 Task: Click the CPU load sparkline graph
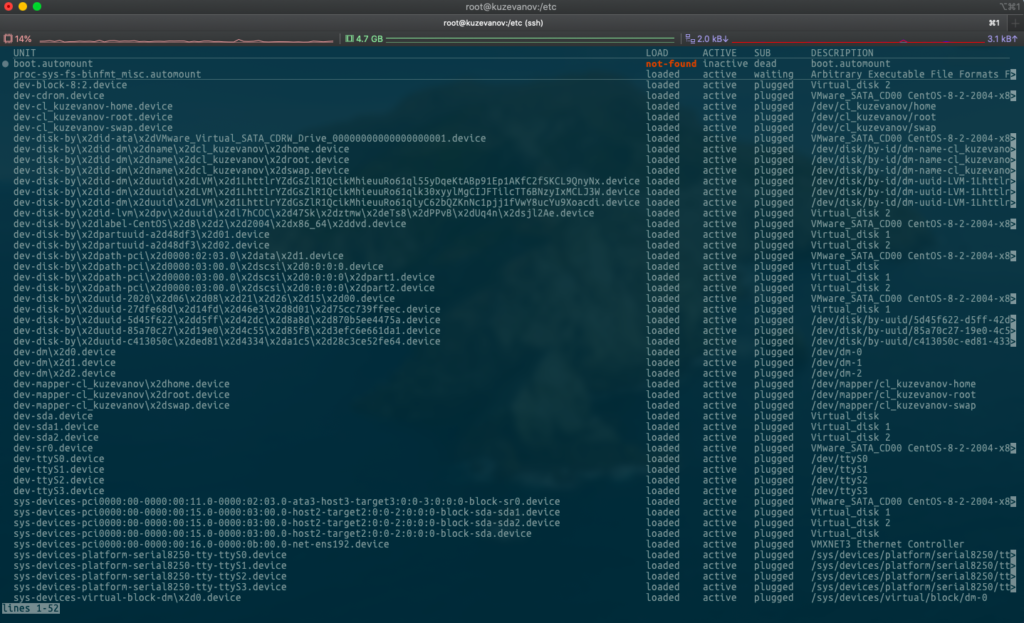[185, 39]
